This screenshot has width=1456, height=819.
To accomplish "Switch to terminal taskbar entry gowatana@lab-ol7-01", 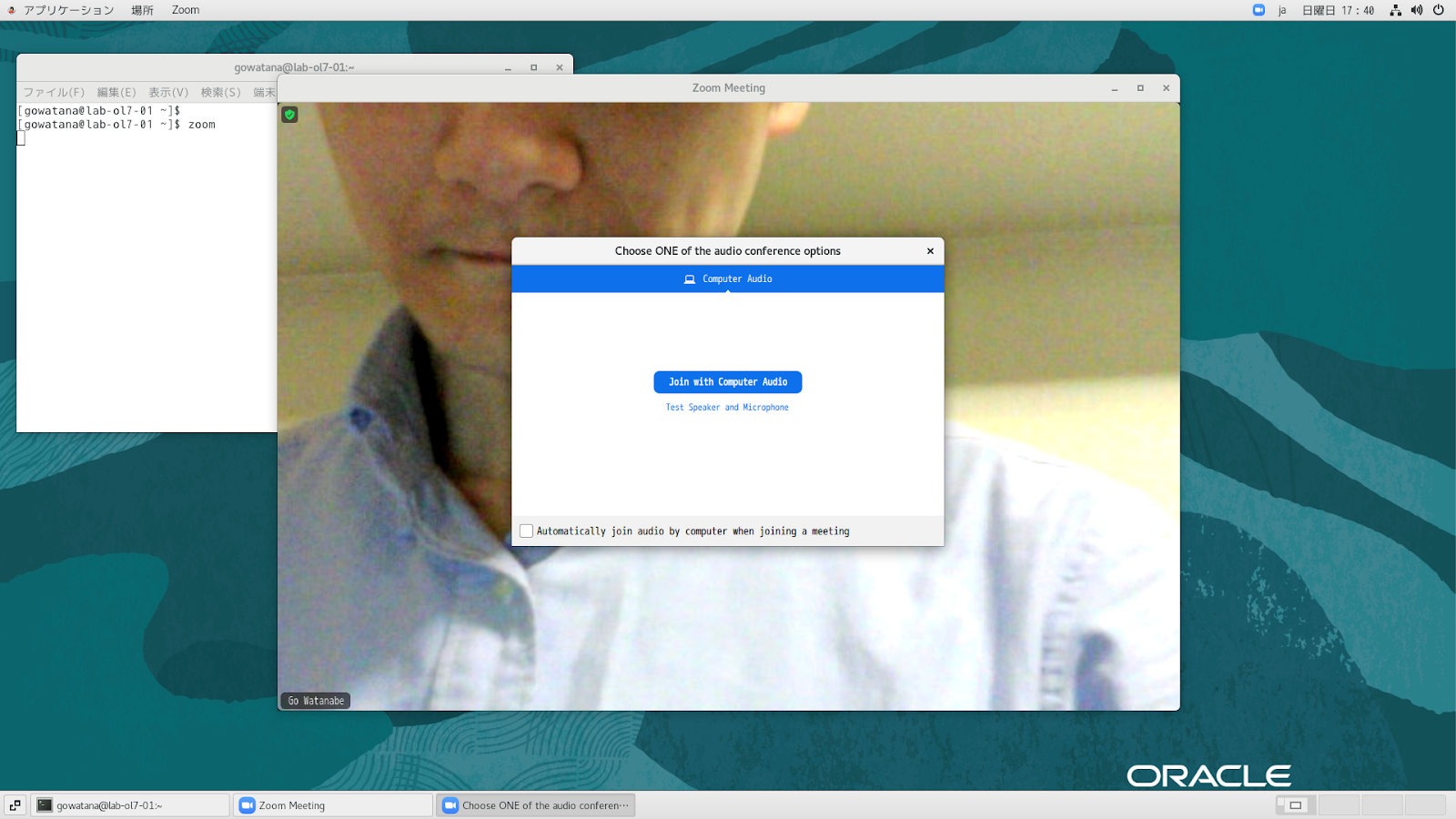I will coord(130,805).
